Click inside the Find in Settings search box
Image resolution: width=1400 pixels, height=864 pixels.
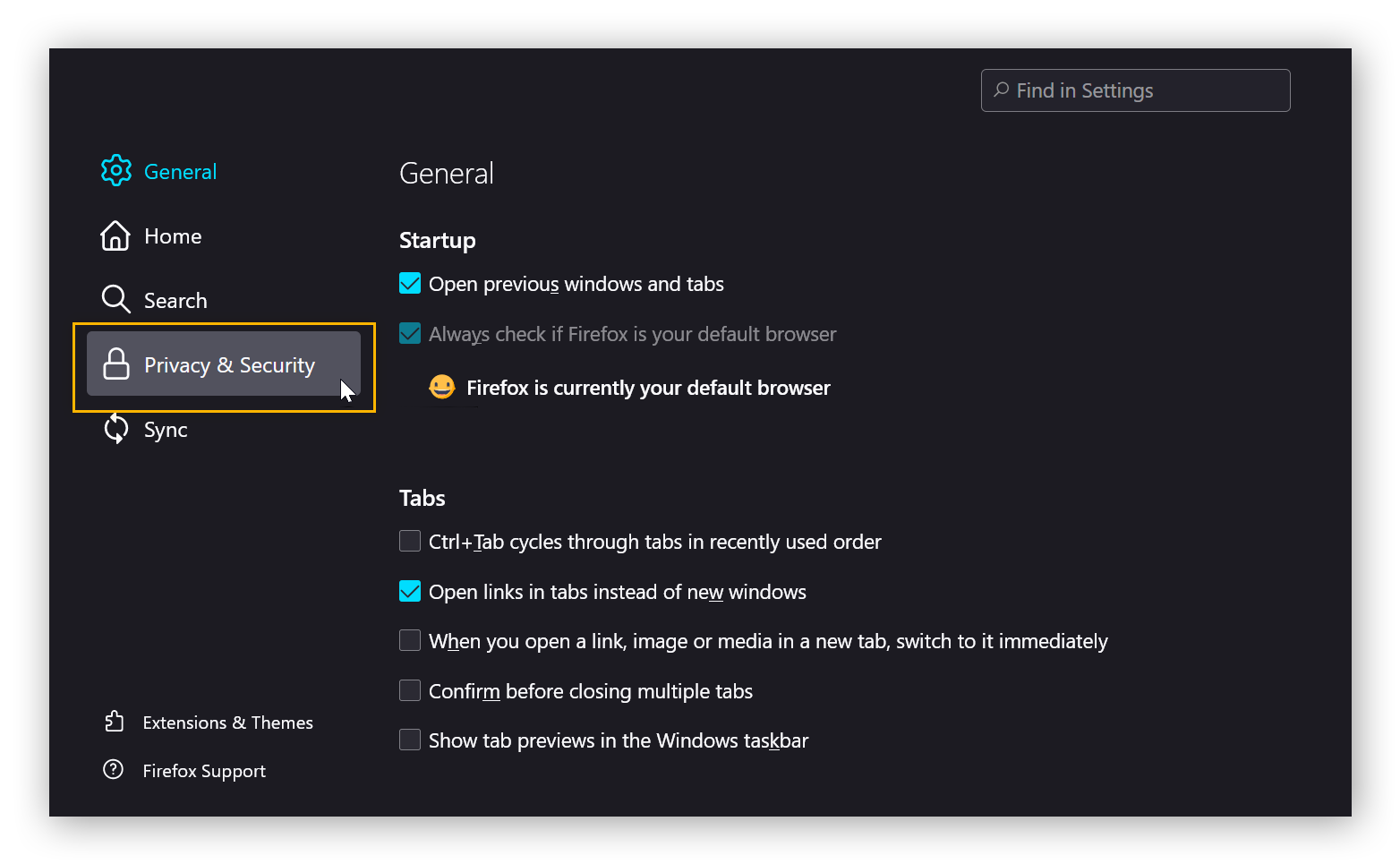coord(1134,90)
